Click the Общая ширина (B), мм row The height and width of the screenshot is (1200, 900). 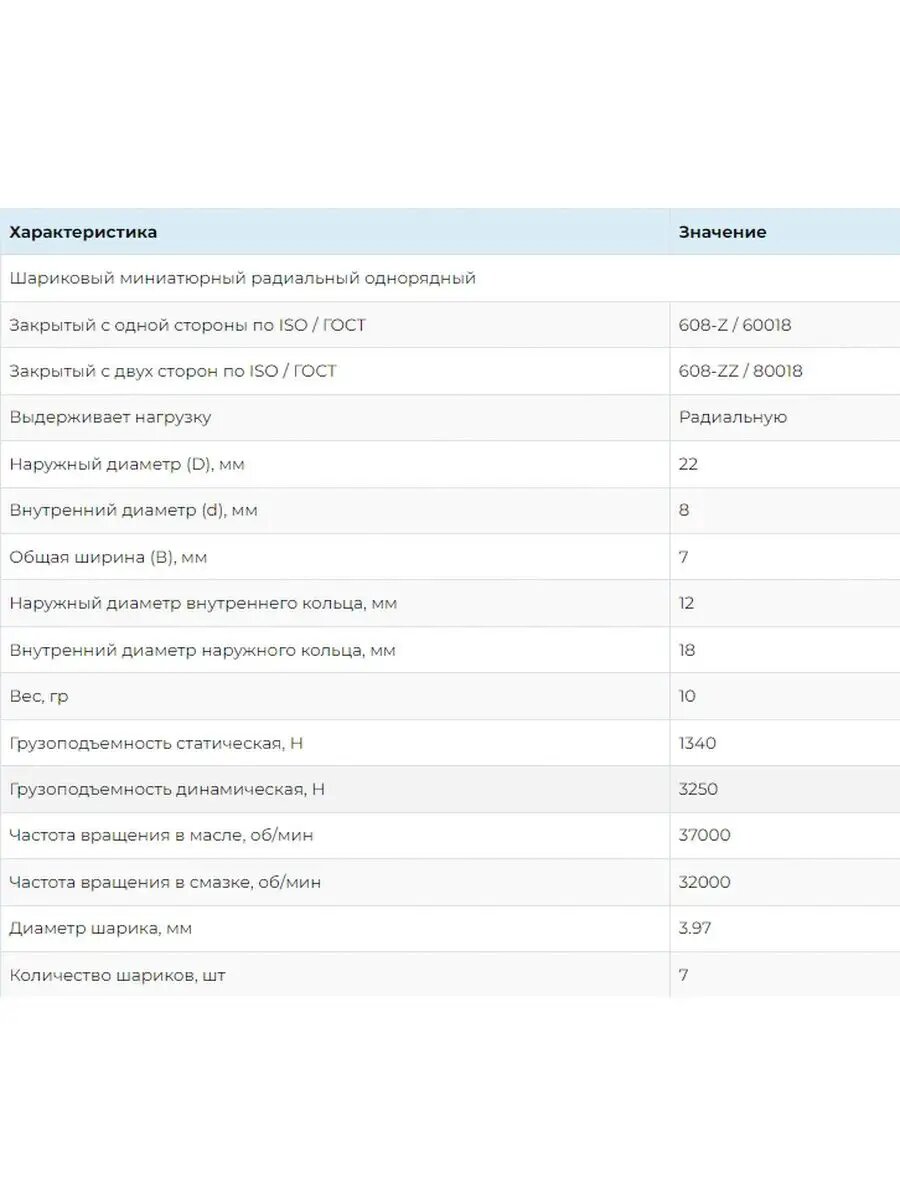coord(450,557)
